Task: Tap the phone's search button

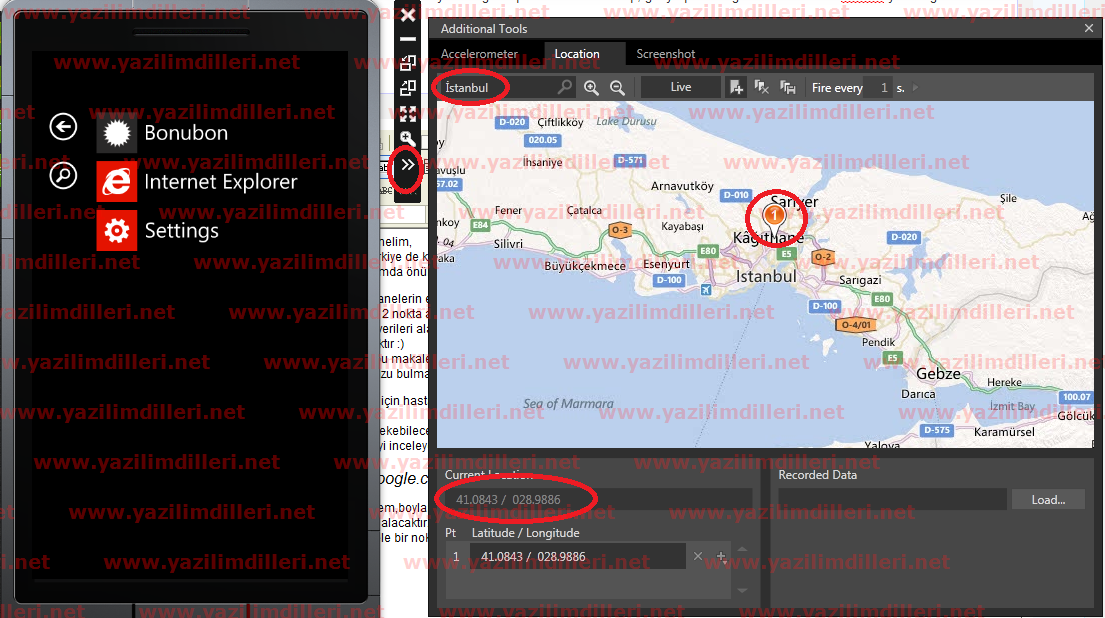Action: click(63, 175)
